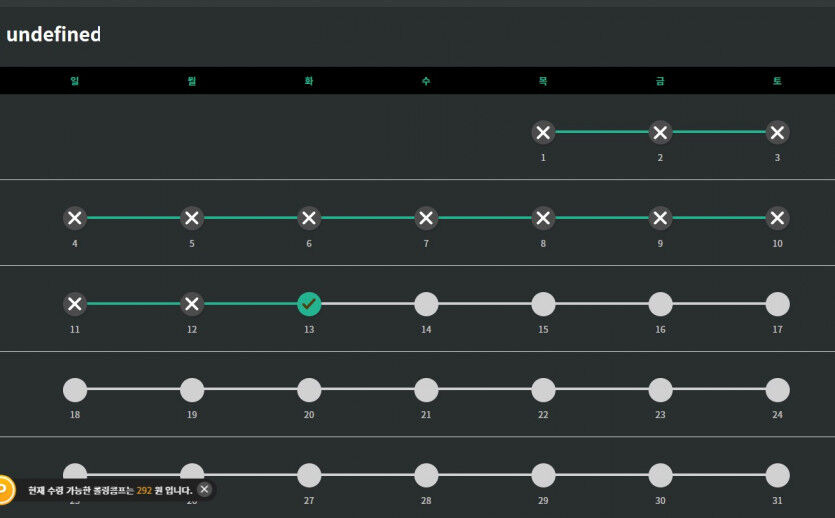The height and width of the screenshot is (518, 835).
Task: Choose the blank marker above day 19
Action: 192,390
